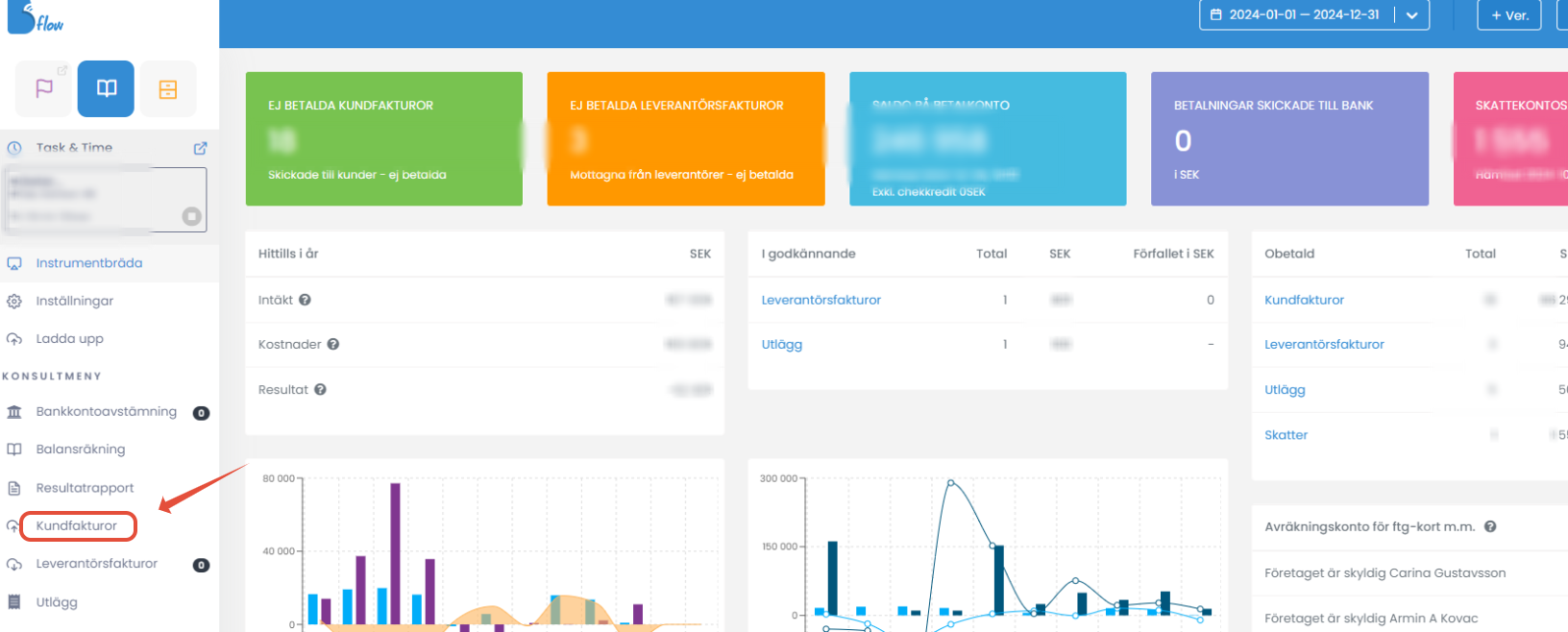Viewport: 1568px width, 632px height.
Task: Expand the date range dropdown arrow
Action: (1411, 15)
